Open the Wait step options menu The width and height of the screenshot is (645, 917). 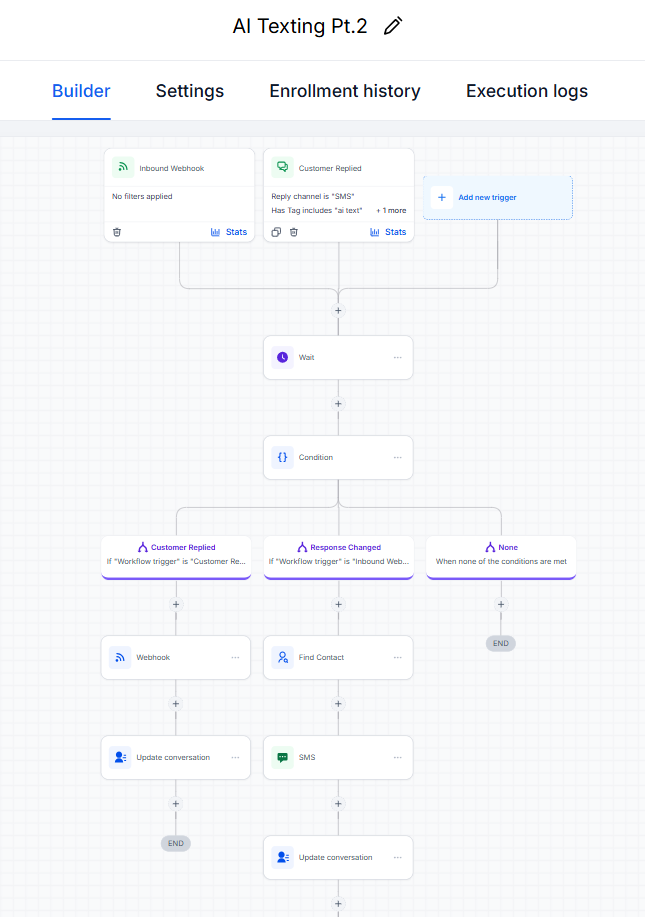point(398,357)
